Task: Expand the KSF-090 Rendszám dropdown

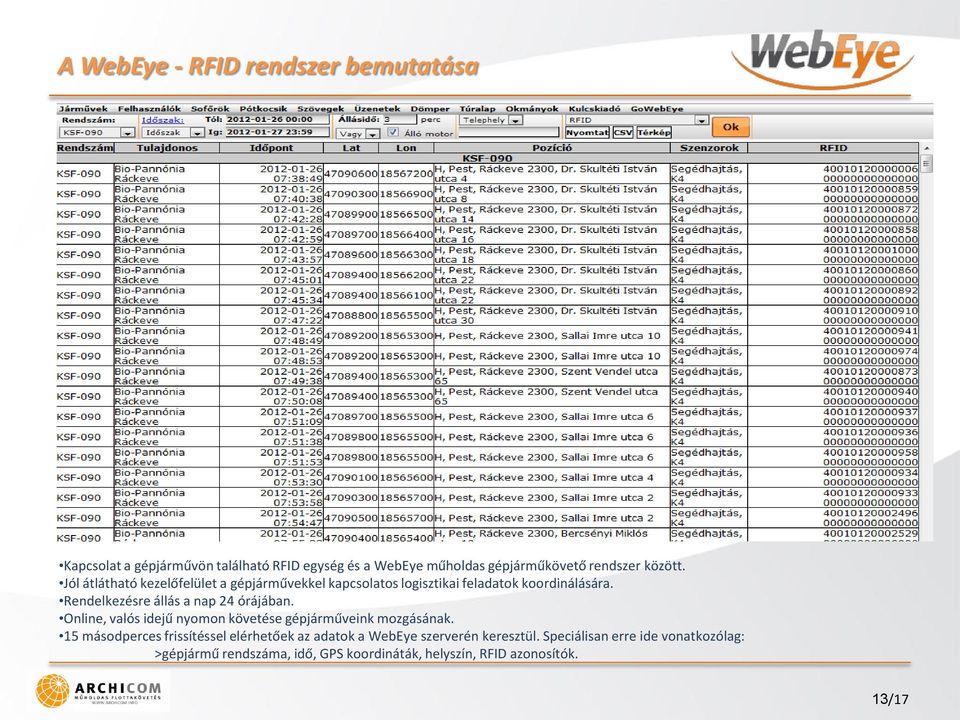Action: pos(127,133)
